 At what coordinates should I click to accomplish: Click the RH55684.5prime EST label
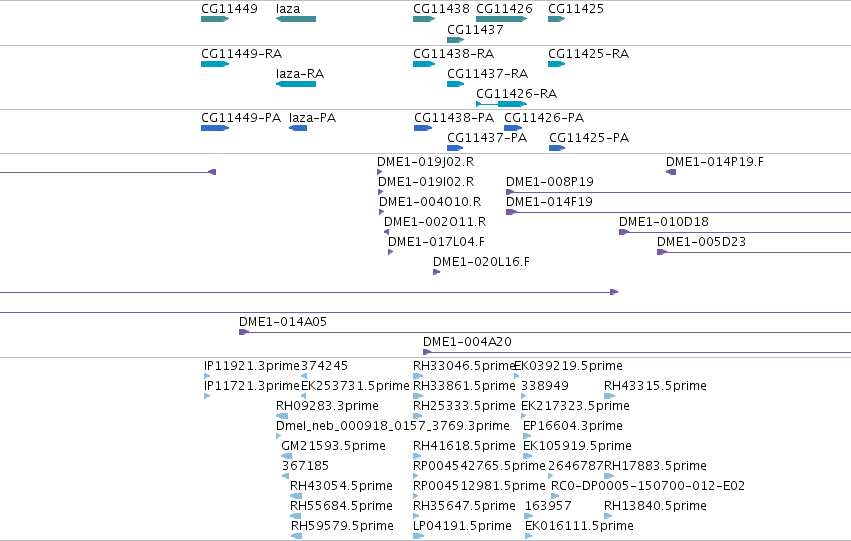point(341,506)
